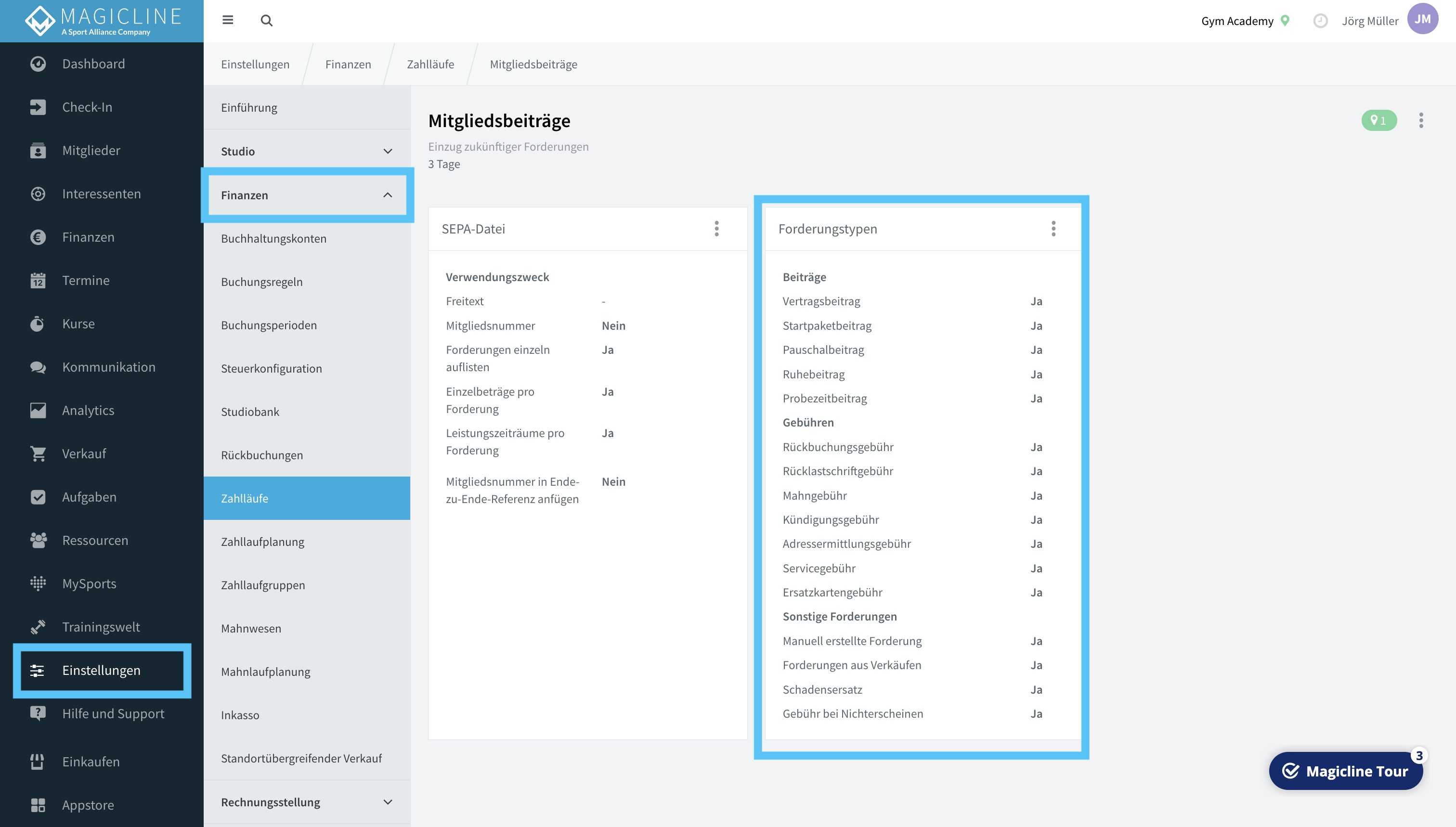This screenshot has width=1456, height=827.
Task: Open Buchungsperioden settings
Action: pos(307,325)
